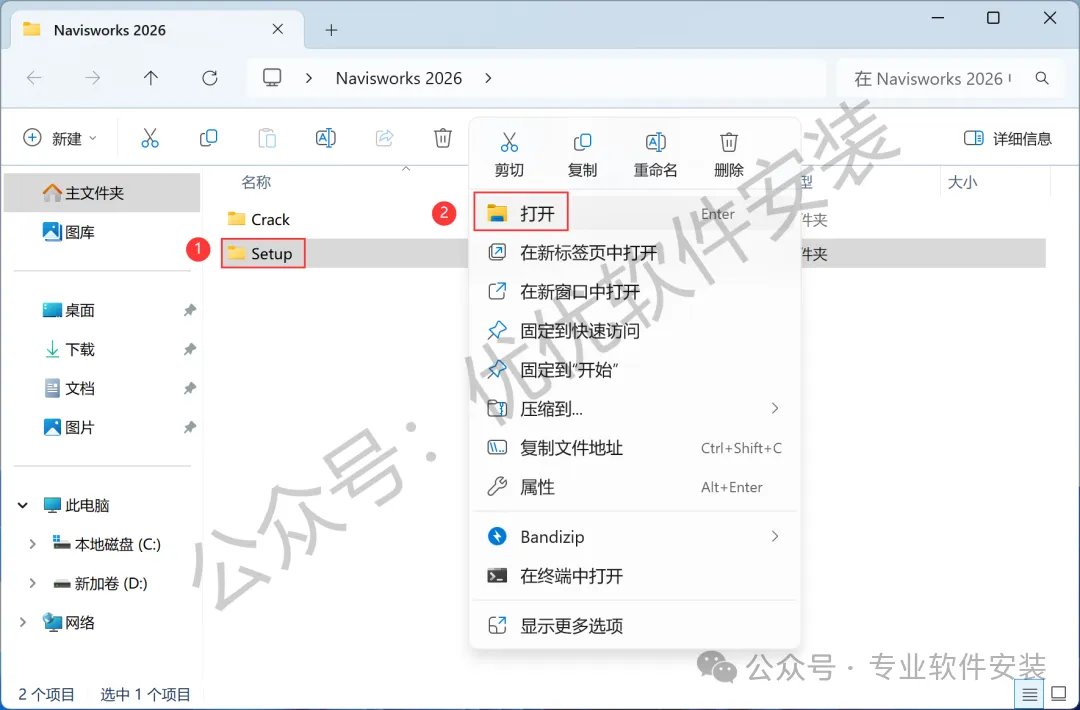Image resolution: width=1080 pixels, height=710 pixels.
Task: Collapse the 此电脑 tree node
Action: [x=23, y=505]
